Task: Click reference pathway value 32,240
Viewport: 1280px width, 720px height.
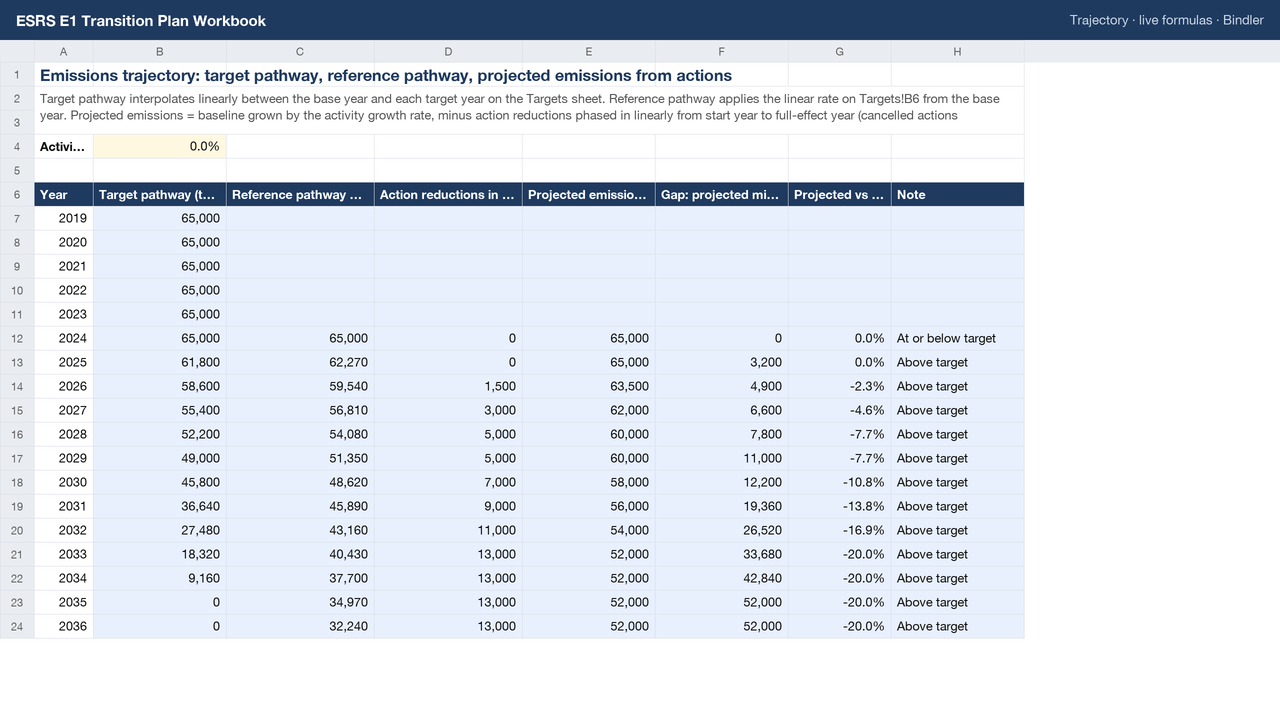Action: (300, 626)
